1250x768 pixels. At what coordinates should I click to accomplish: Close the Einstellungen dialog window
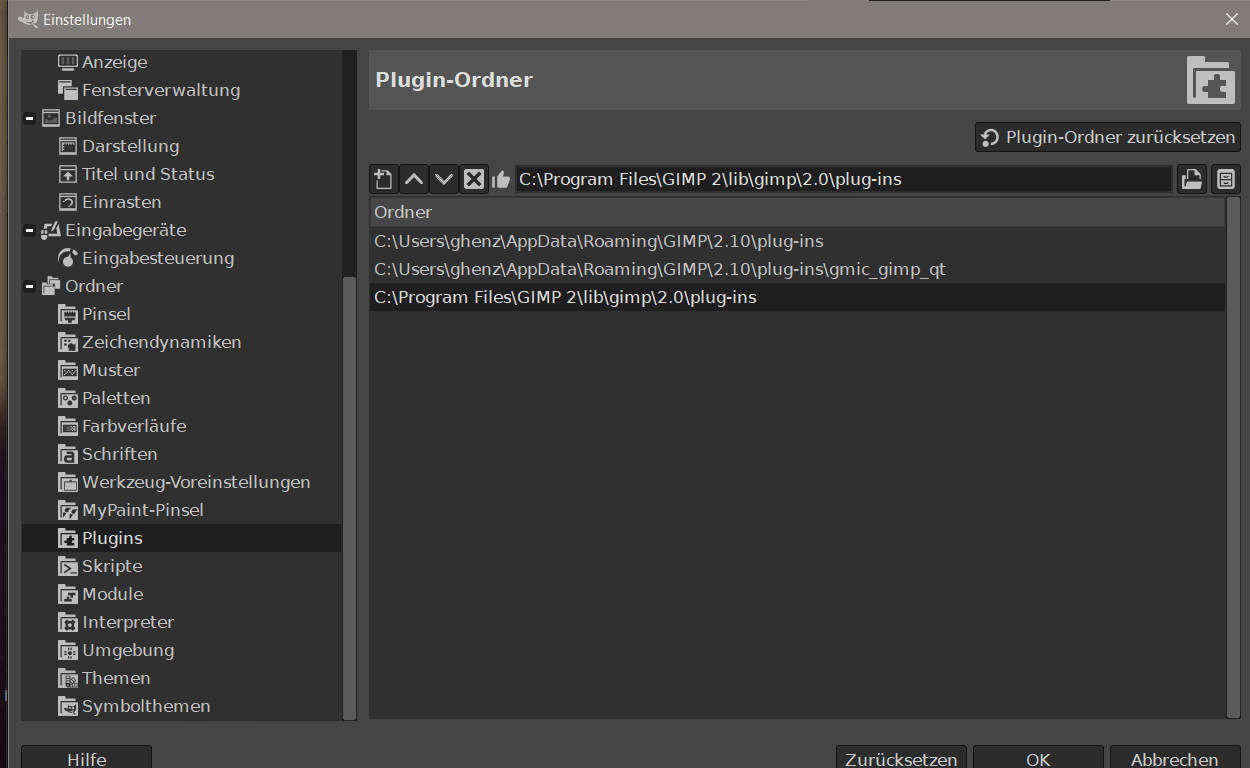(1232, 19)
